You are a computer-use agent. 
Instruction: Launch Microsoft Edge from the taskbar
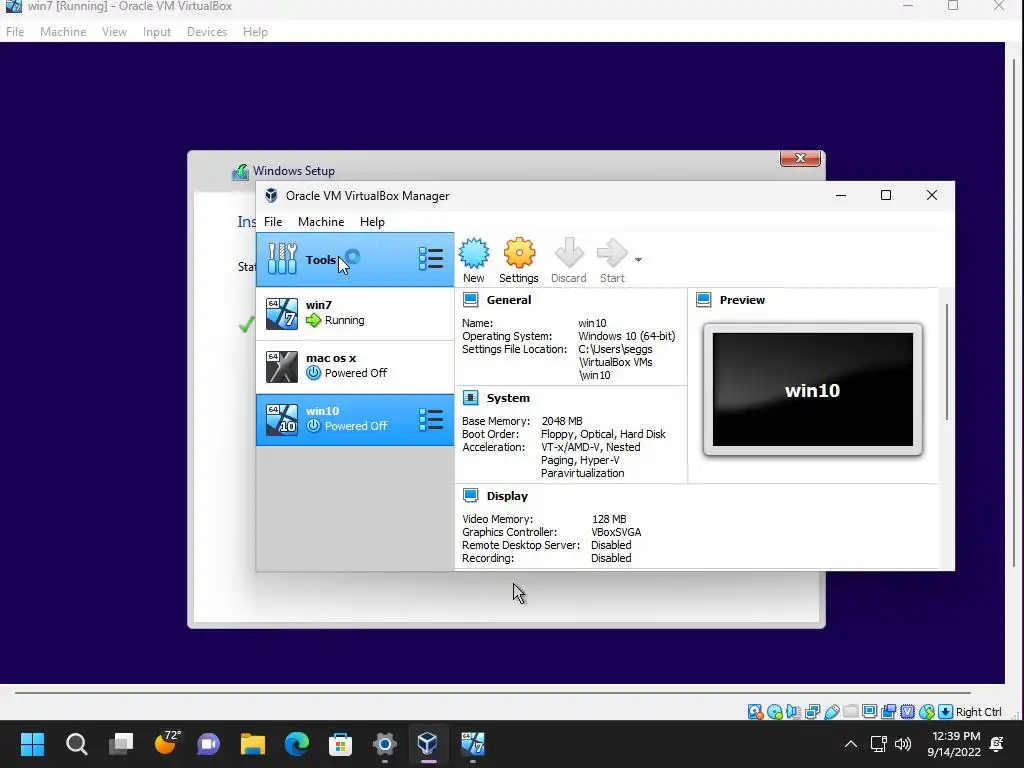coord(296,744)
